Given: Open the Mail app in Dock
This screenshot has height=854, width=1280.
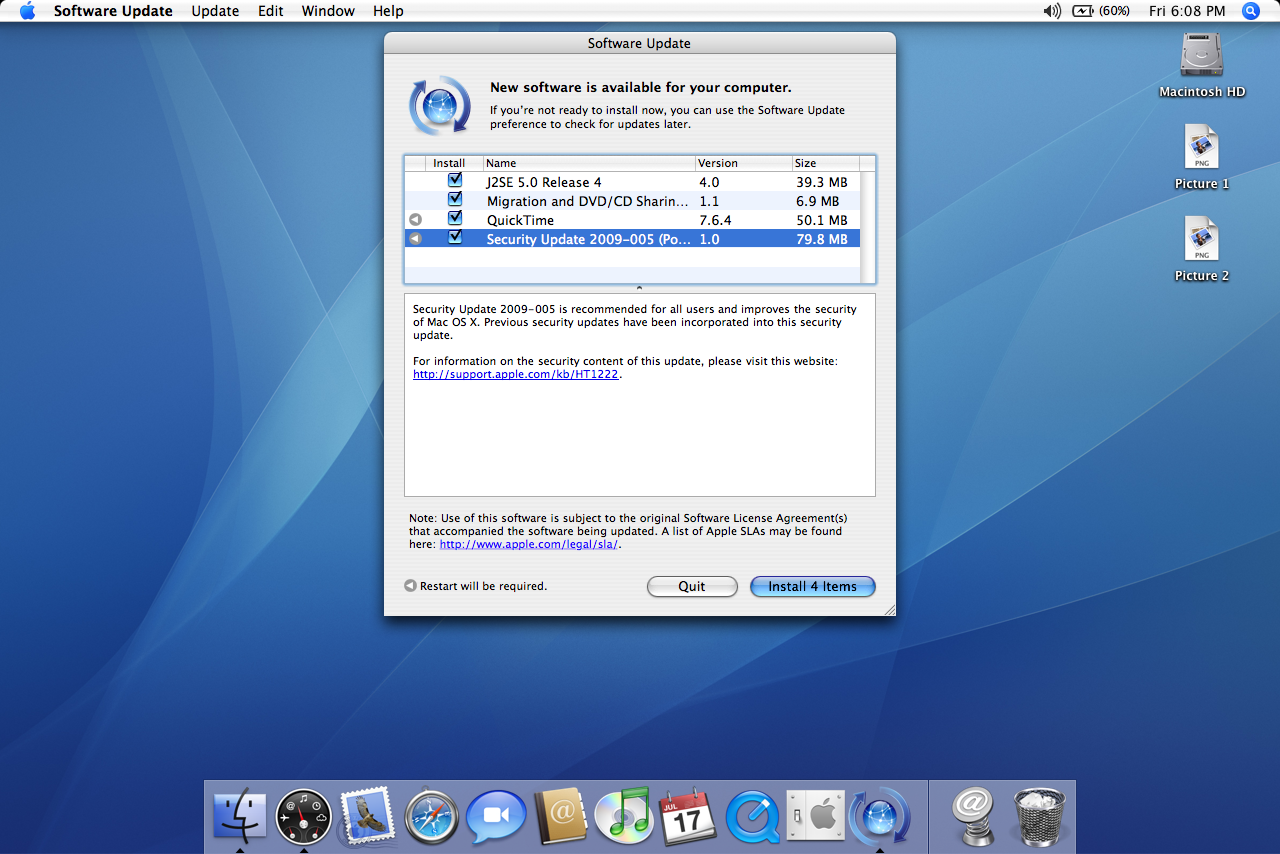Looking at the screenshot, I should (x=367, y=816).
